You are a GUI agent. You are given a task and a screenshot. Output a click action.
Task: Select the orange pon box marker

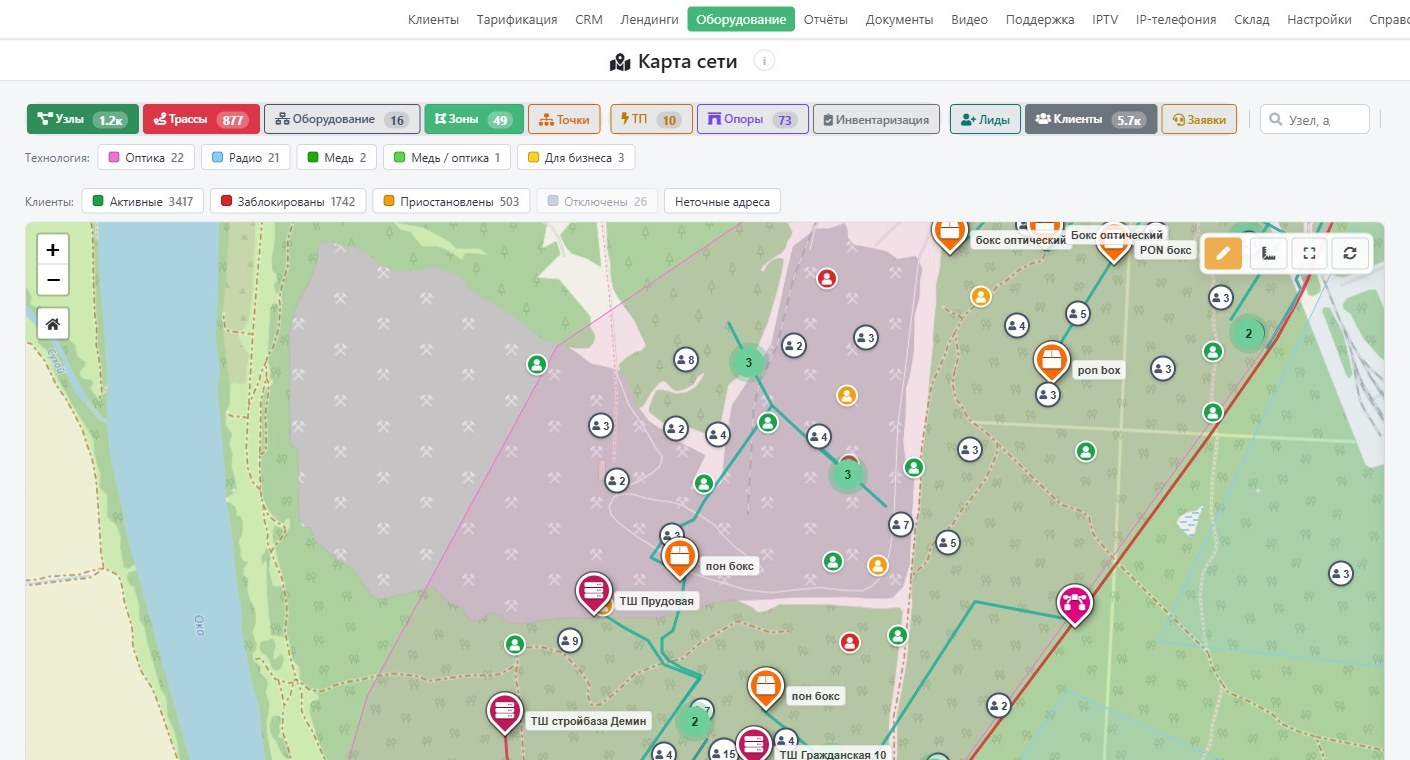[x=1051, y=361]
